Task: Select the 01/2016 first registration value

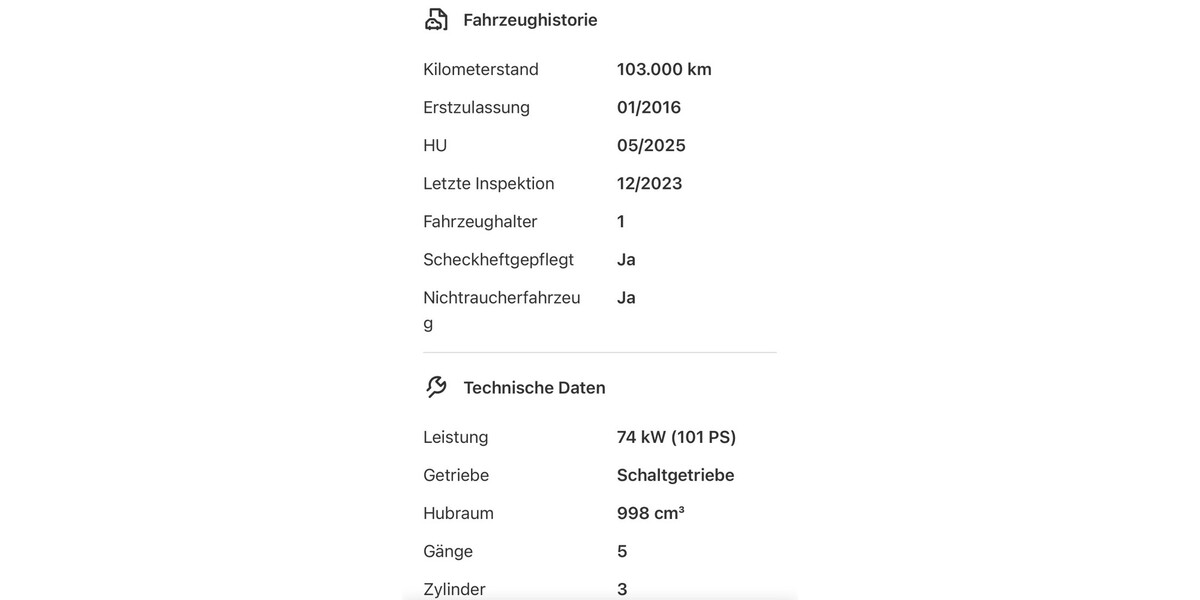Action: [x=649, y=107]
